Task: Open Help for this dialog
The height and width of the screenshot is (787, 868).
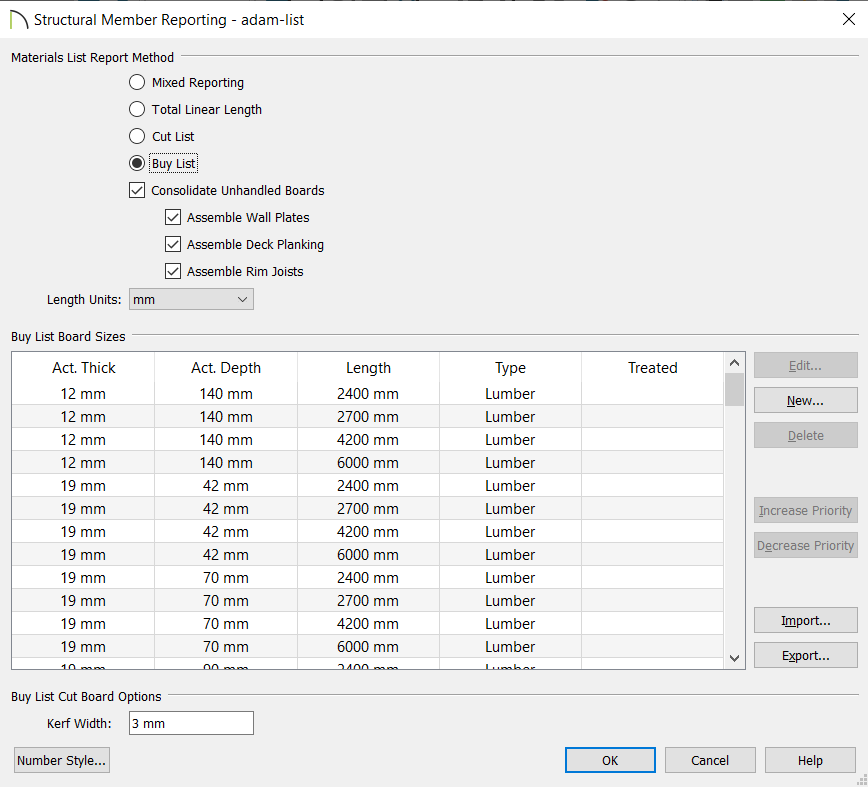Action: click(x=810, y=760)
